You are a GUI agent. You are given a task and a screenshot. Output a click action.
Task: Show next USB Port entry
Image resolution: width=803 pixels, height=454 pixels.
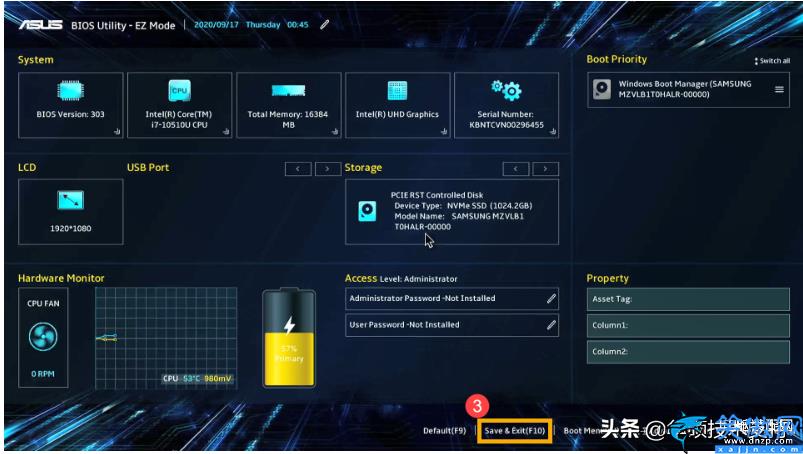coord(328,169)
